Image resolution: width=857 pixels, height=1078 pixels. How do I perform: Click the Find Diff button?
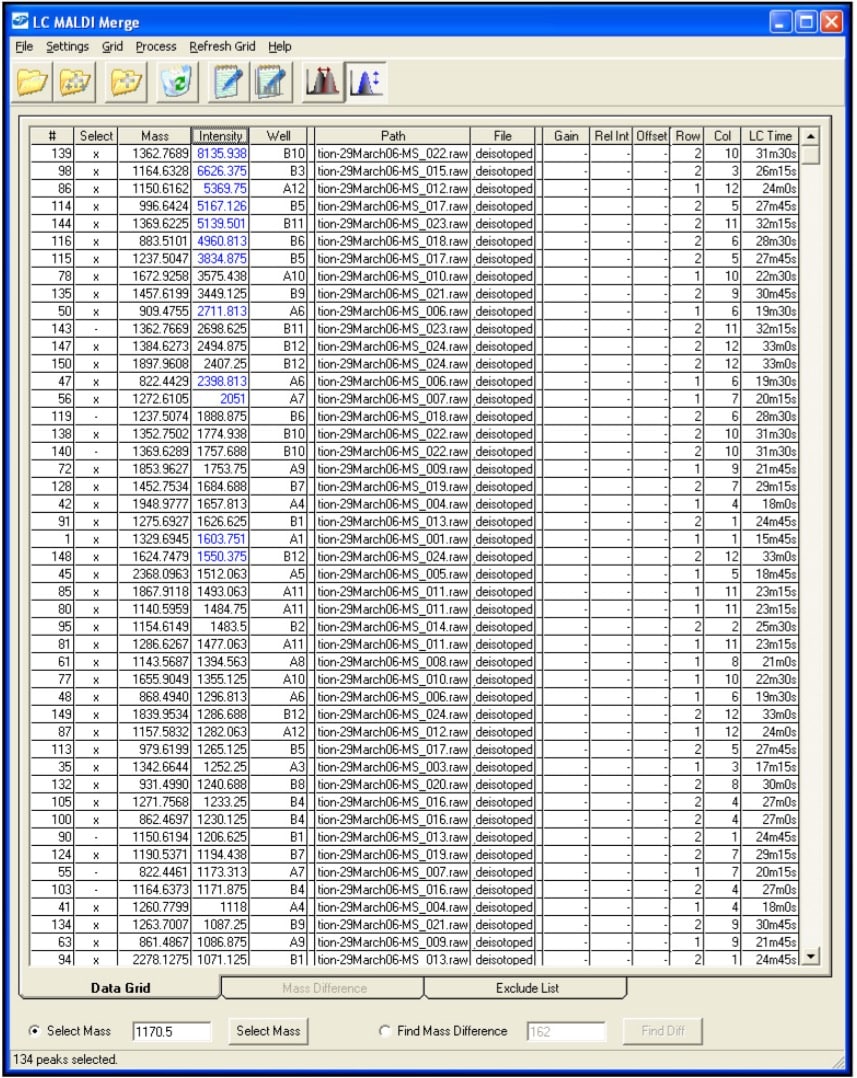coord(661,1031)
